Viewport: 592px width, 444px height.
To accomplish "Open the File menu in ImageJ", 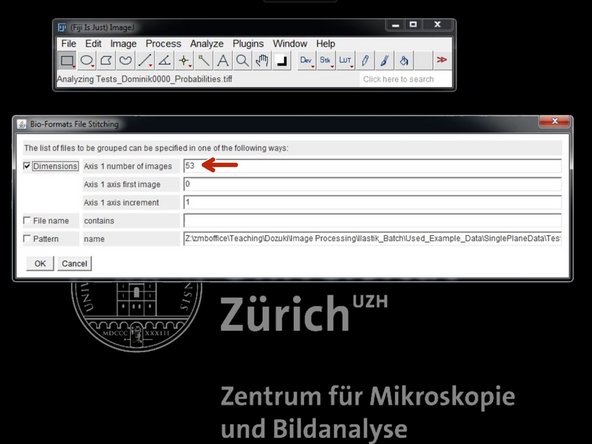I will tap(69, 44).
